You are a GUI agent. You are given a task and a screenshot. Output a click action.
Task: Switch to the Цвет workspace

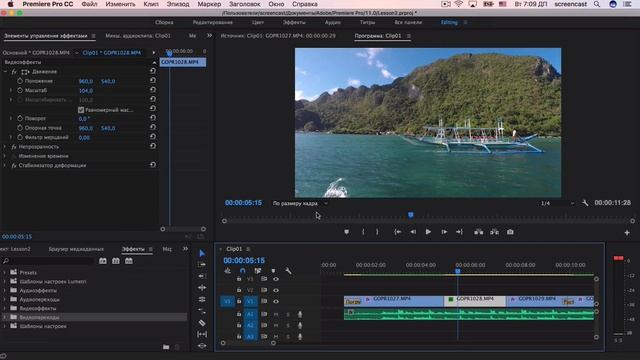[x=258, y=22]
